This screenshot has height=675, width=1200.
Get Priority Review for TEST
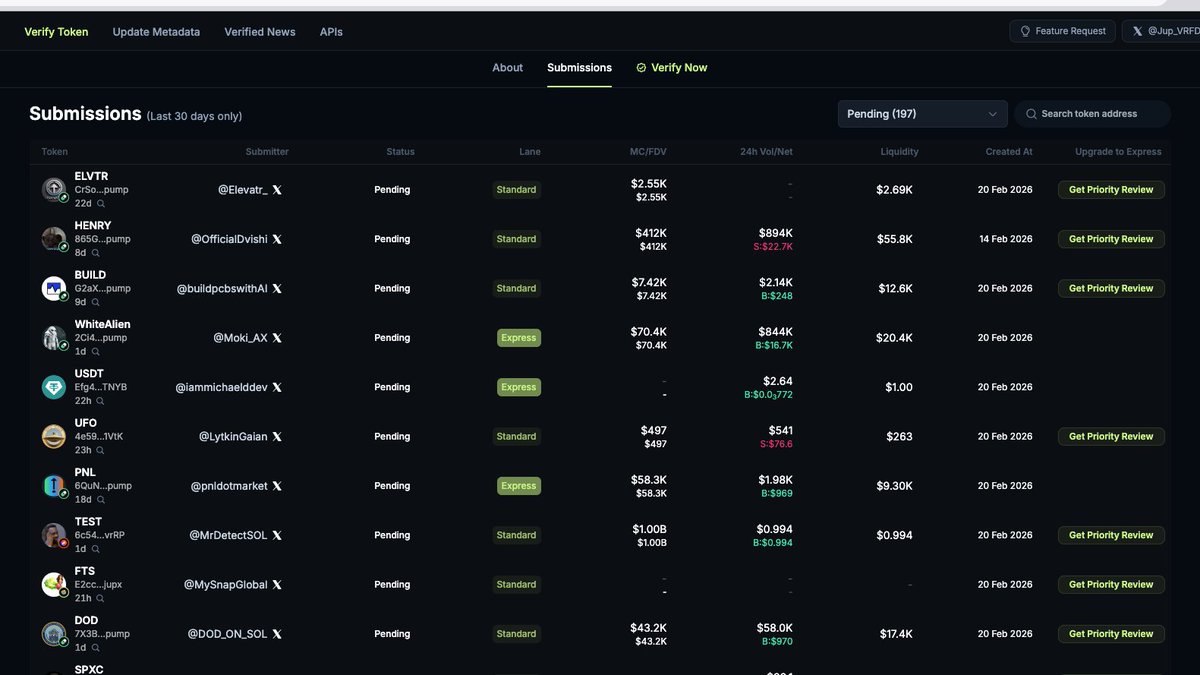coord(1111,535)
